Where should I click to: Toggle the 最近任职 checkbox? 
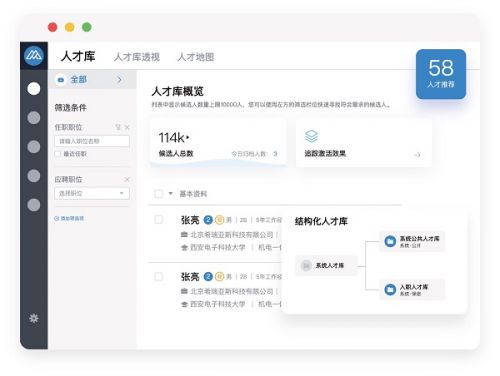(x=58, y=154)
